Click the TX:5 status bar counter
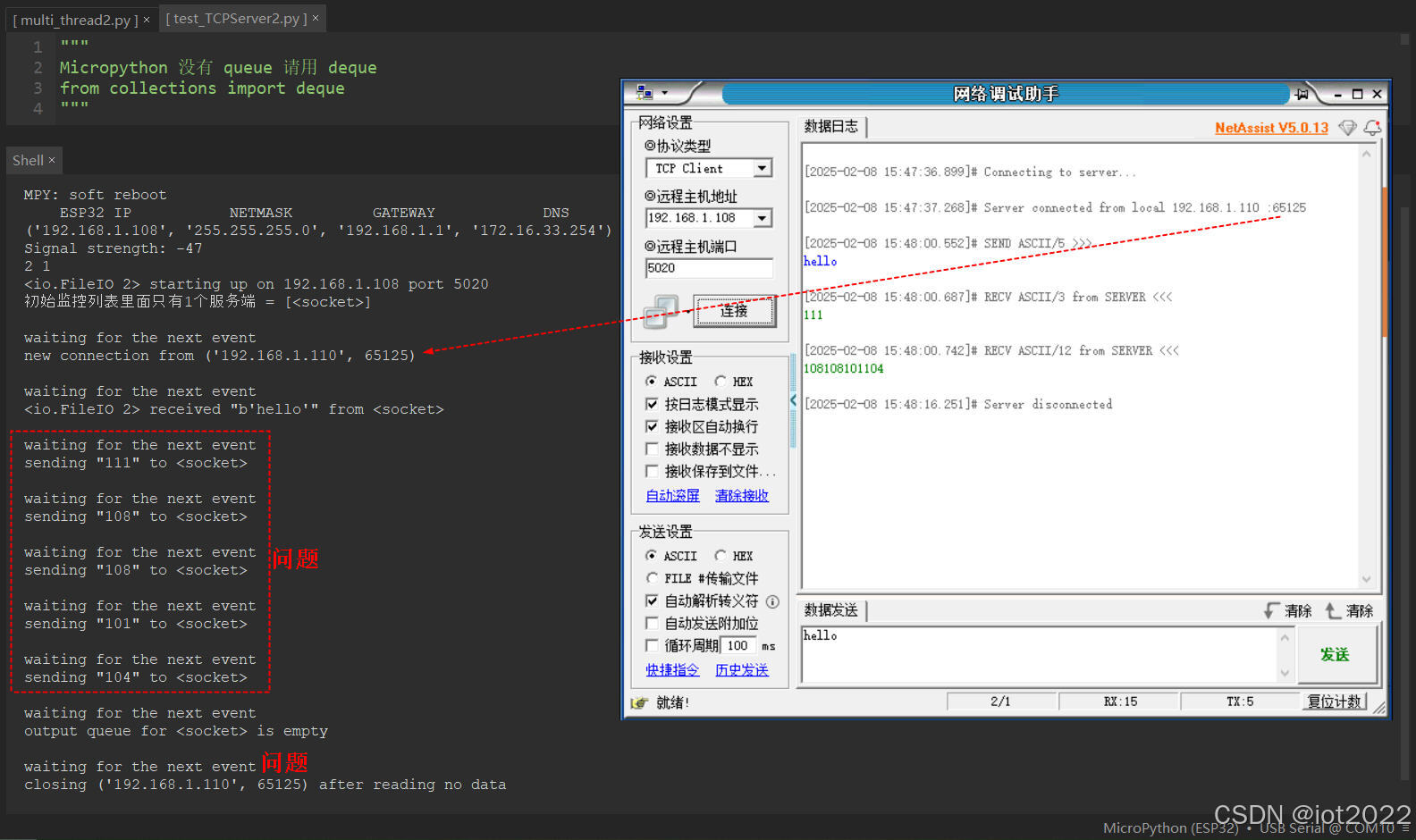 [x=1240, y=701]
